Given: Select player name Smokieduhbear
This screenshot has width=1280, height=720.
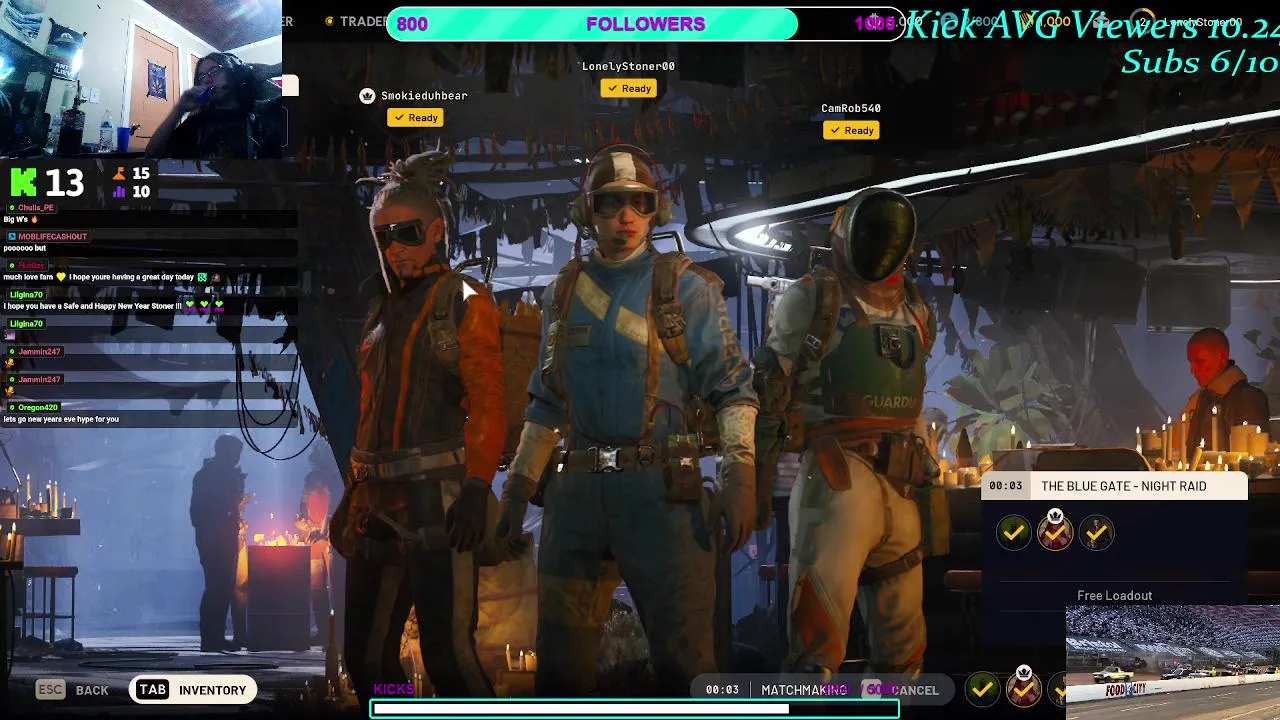Looking at the screenshot, I should (x=424, y=96).
